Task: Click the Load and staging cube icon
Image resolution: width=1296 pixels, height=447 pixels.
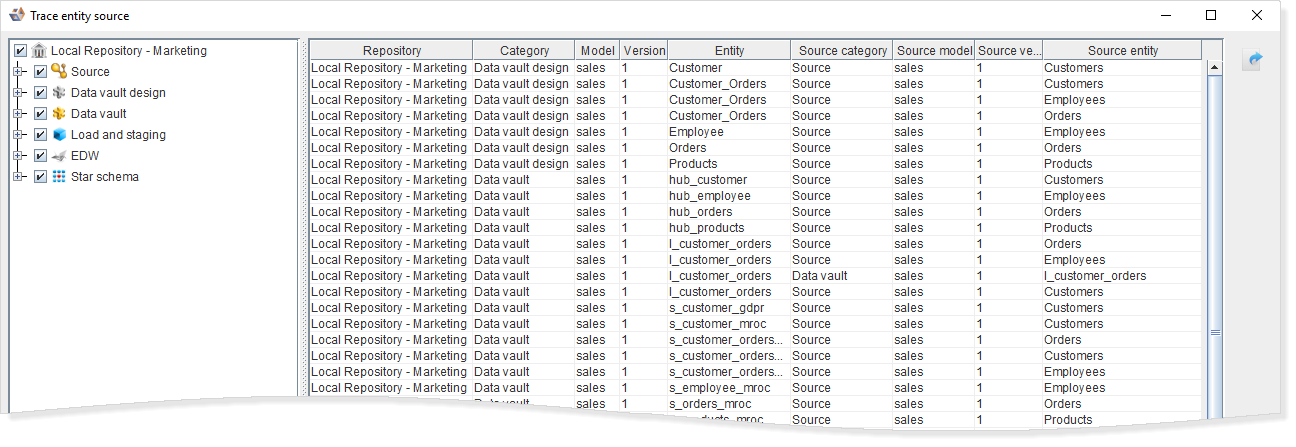Action: (59, 135)
